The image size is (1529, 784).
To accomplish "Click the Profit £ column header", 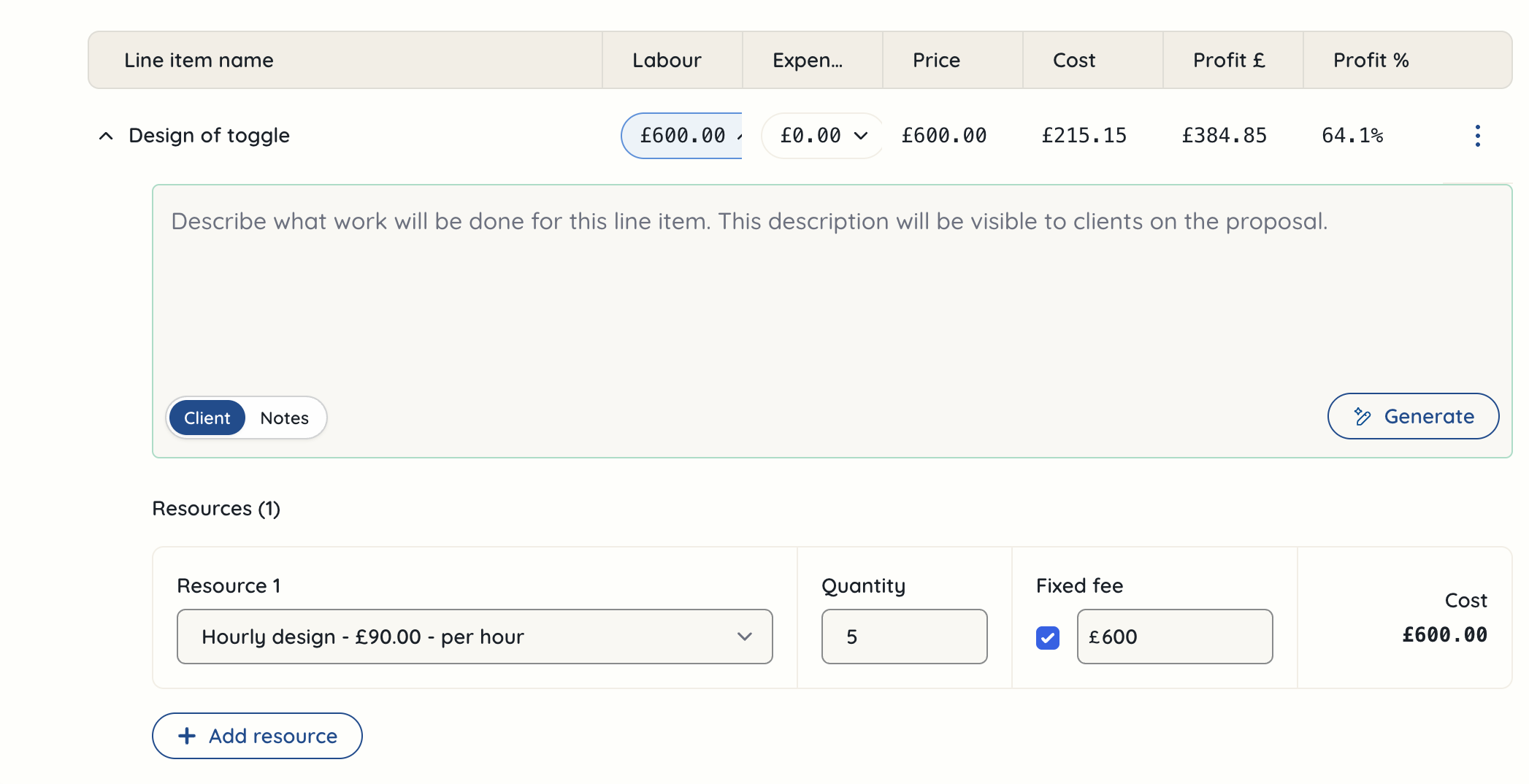I will click(1229, 60).
